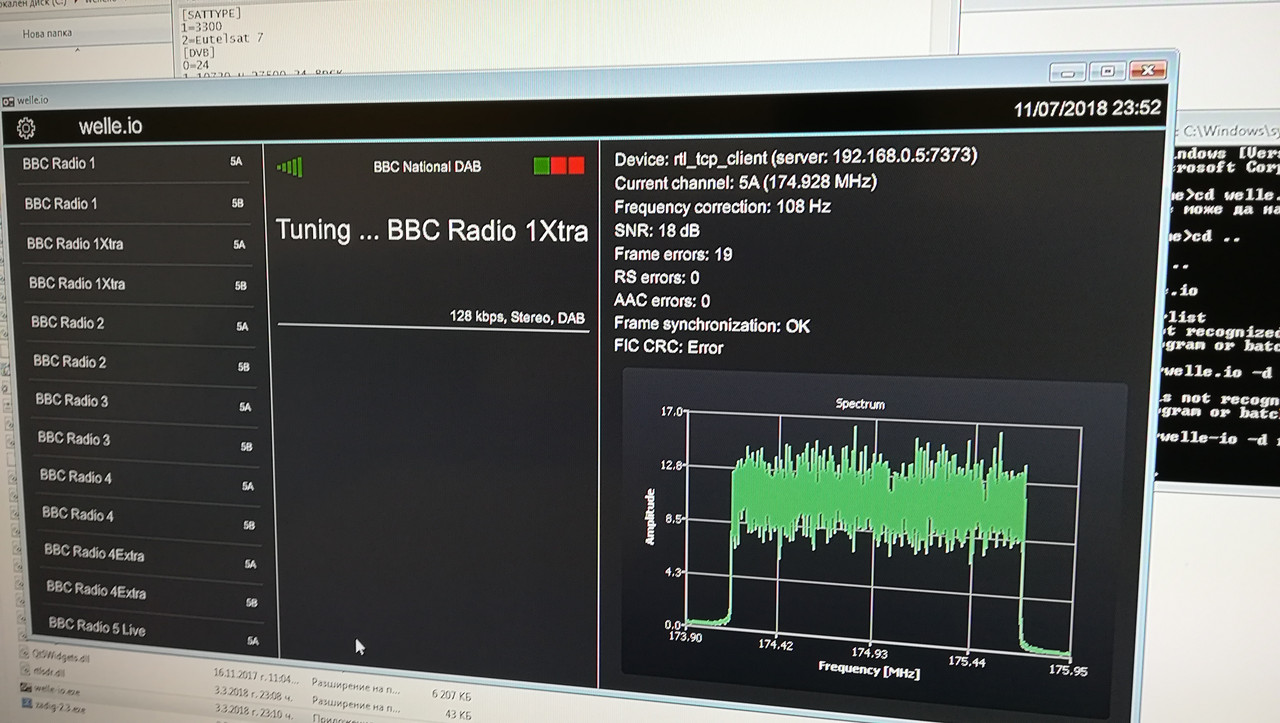Viewport: 1280px width, 723px height.
Task: Click AAC errors 0 line
Action: pos(662,301)
